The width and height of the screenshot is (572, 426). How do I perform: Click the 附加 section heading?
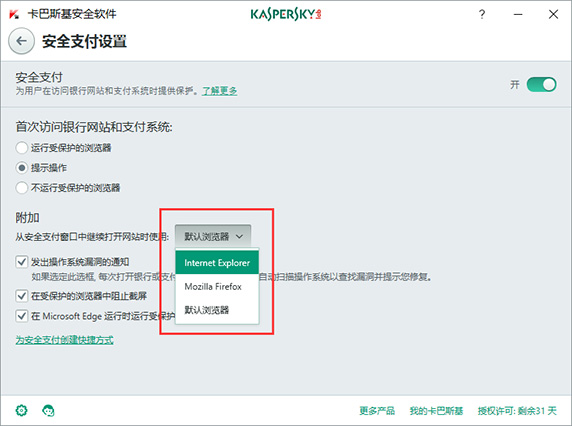pos(27,218)
